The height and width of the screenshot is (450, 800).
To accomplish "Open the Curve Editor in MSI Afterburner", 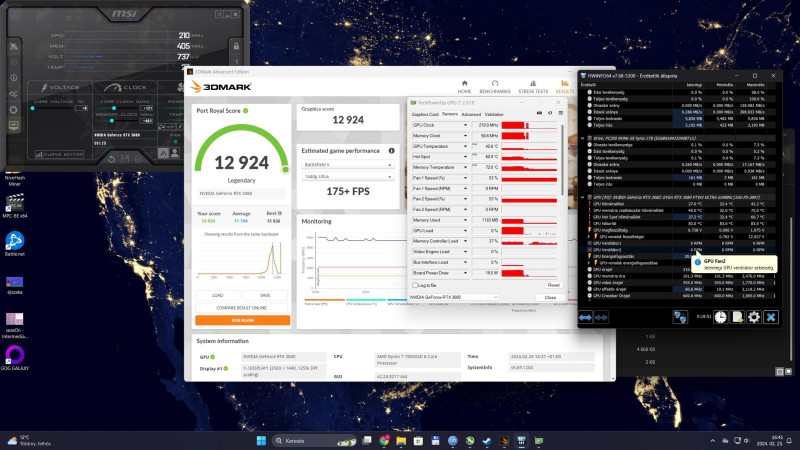I will click(60, 154).
